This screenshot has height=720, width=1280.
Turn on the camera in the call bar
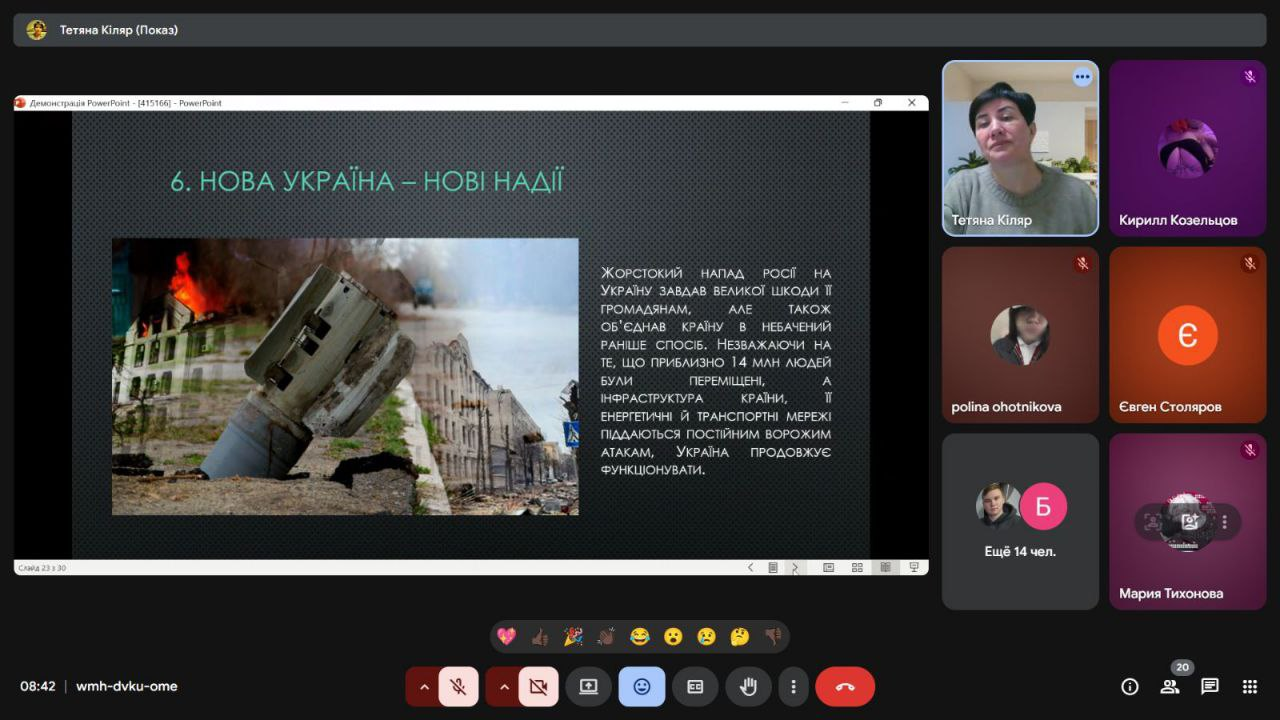(538, 687)
